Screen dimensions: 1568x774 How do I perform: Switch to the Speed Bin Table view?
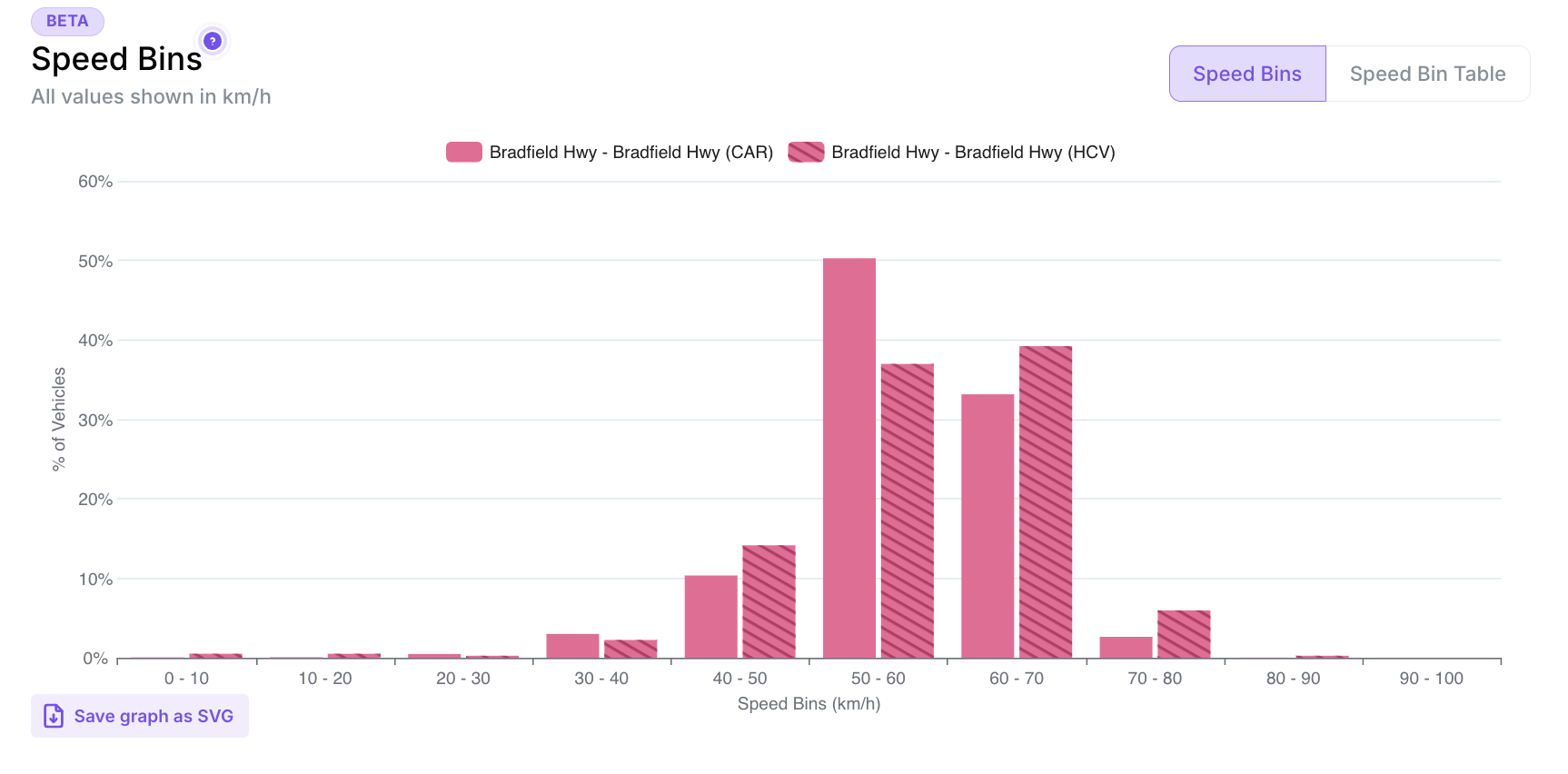1427,74
